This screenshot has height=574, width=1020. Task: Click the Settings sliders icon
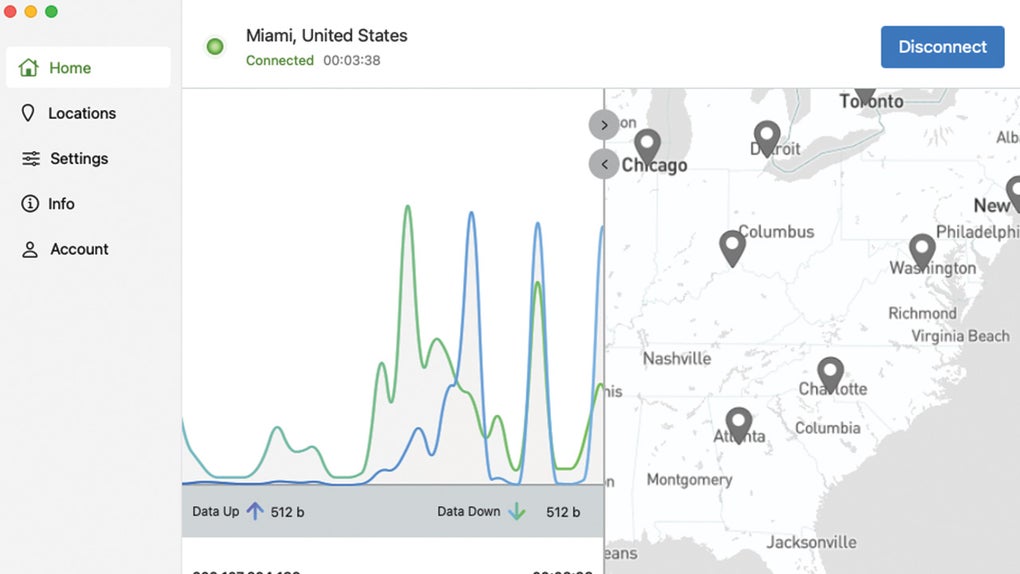pos(31,158)
